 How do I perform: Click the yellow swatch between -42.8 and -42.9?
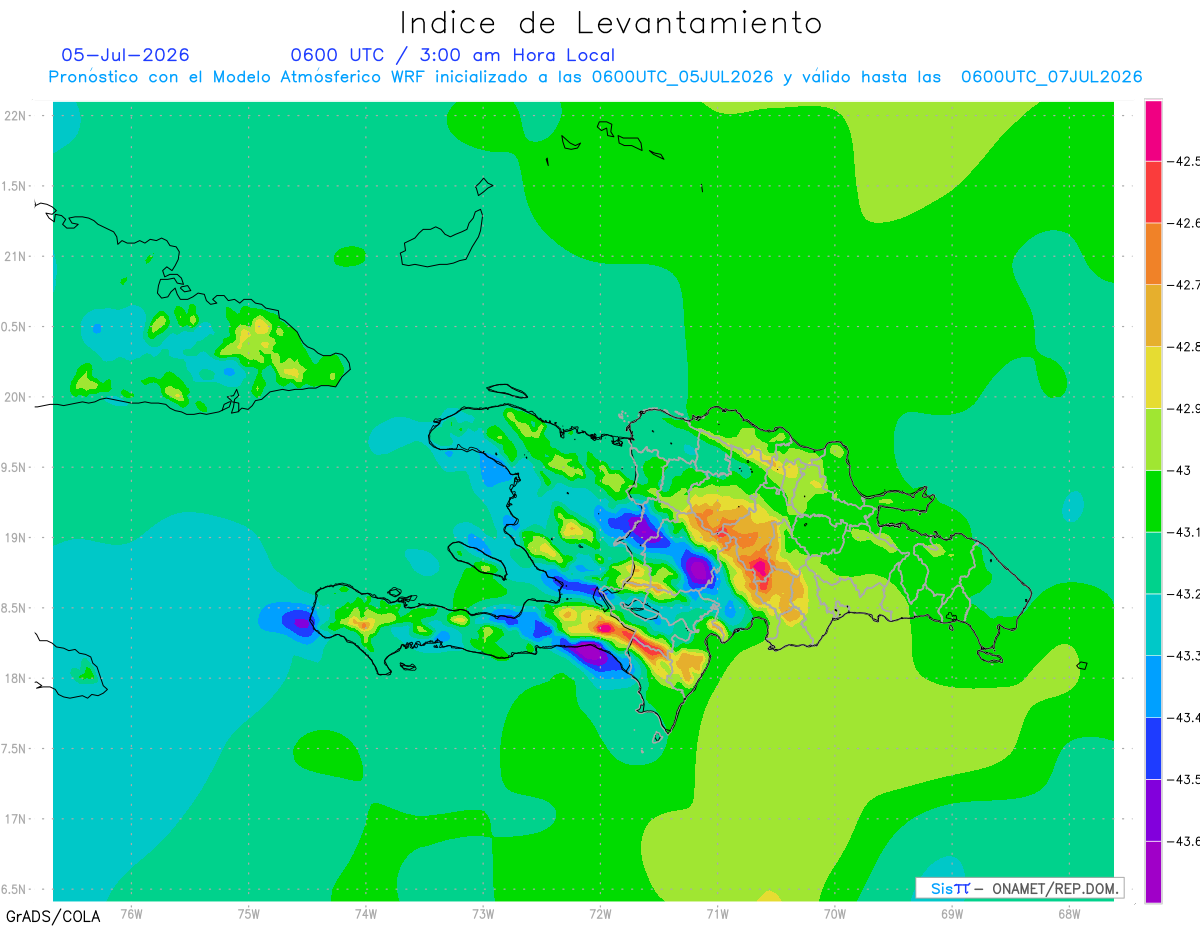click(1153, 378)
